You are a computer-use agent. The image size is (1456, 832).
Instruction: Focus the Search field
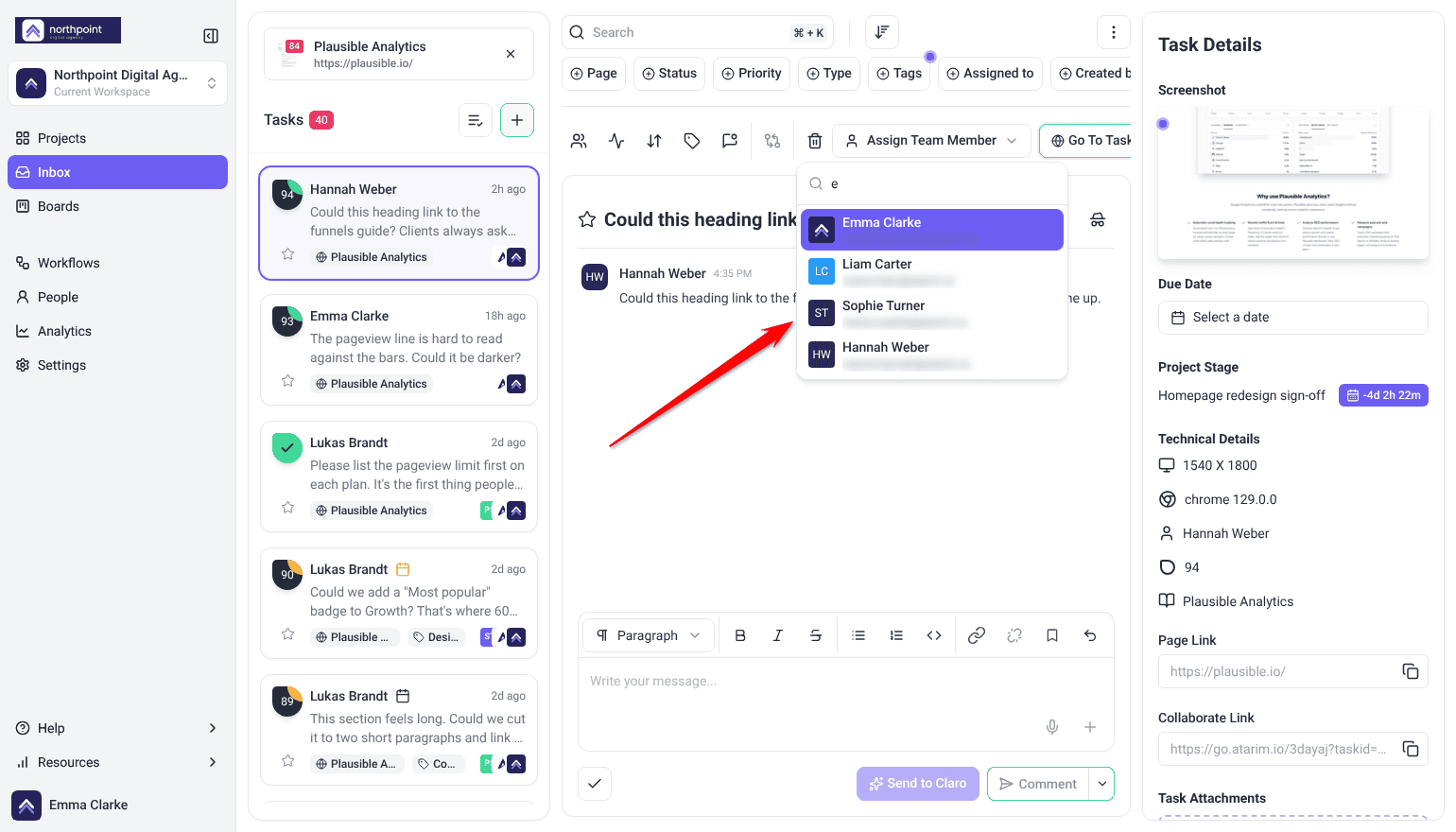pos(698,32)
